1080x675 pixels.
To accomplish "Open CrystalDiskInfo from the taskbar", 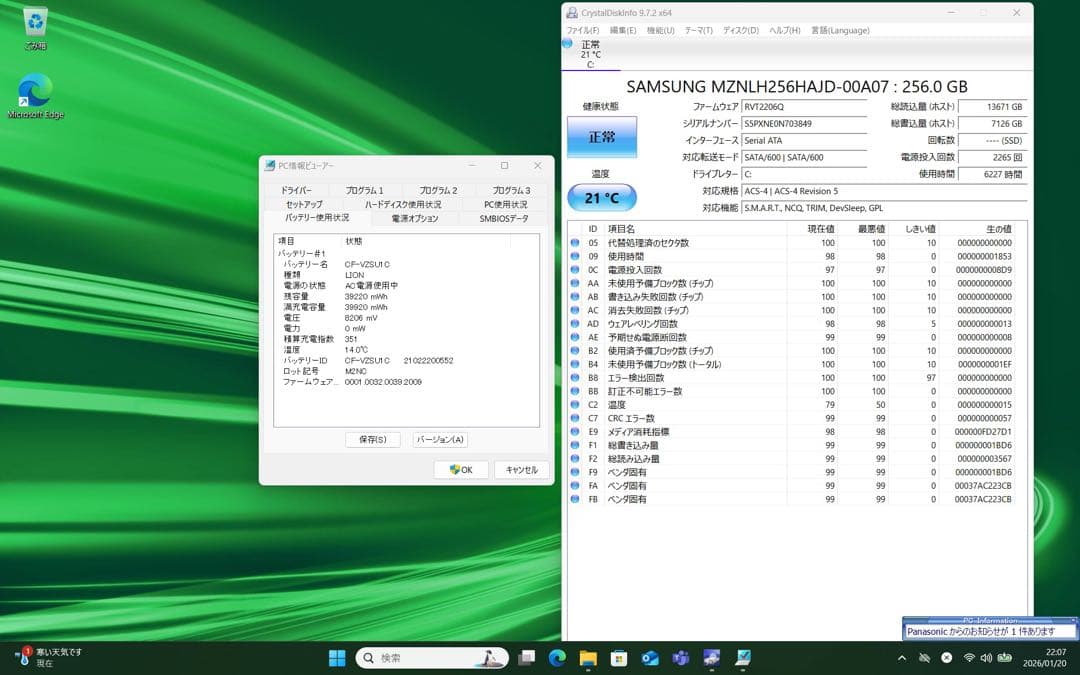I will point(712,658).
